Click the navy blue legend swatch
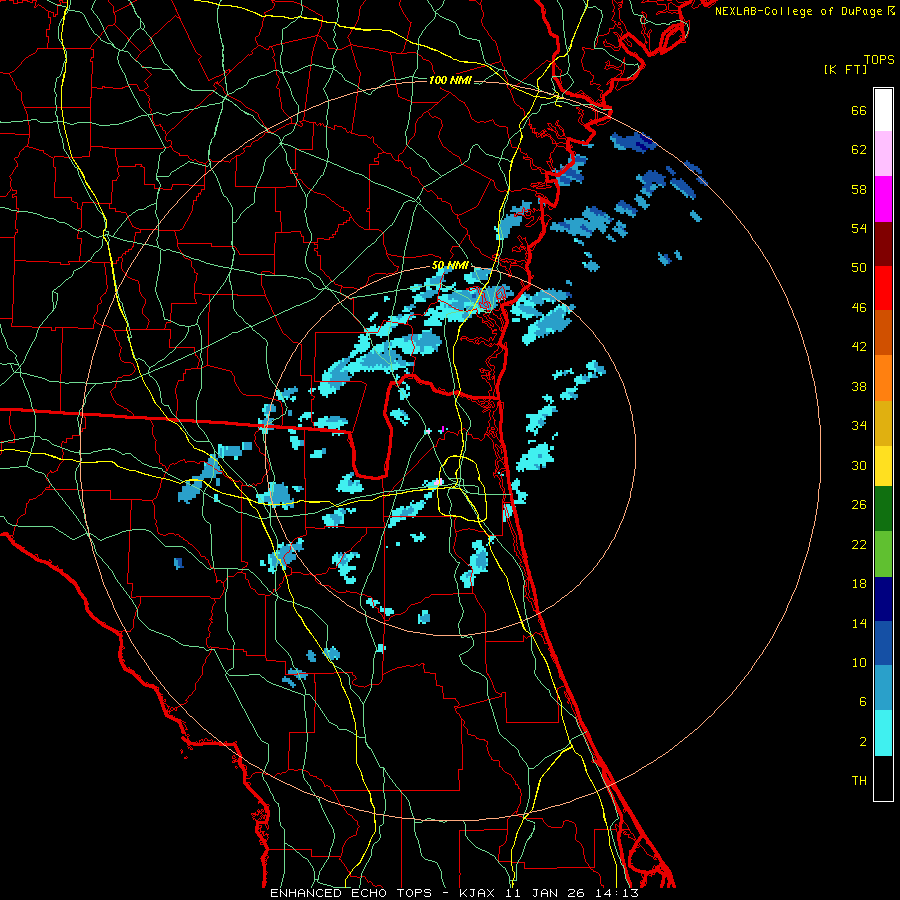This screenshot has width=900, height=900. click(x=883, y=599)
